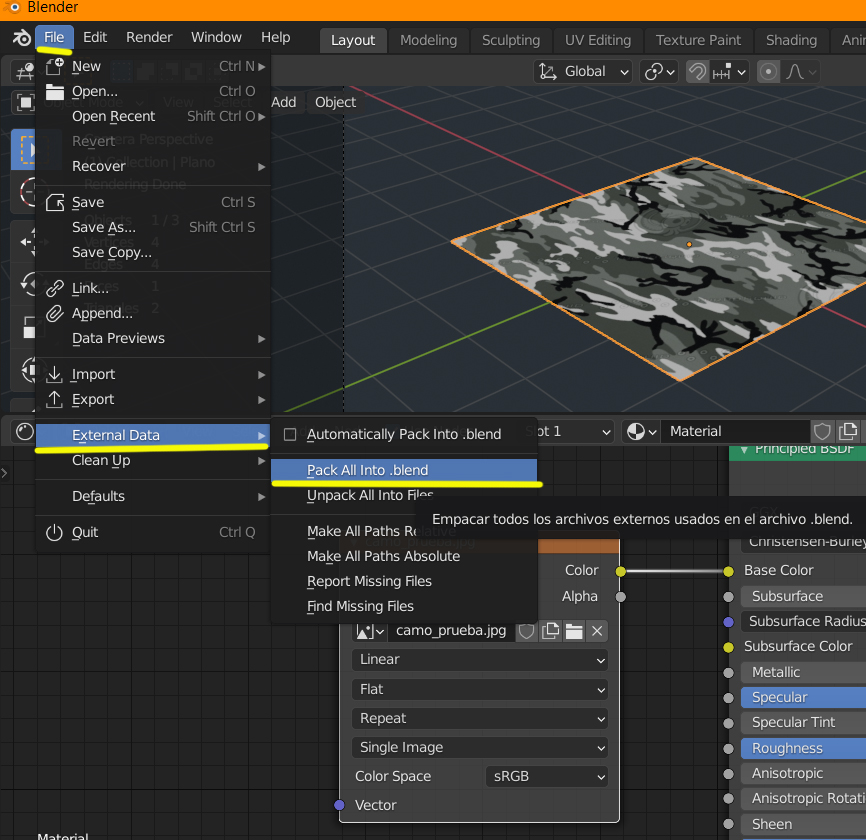Click the fake user shield next to Material
The width and height of the screenshot is (866, 840).
point(822,431)
